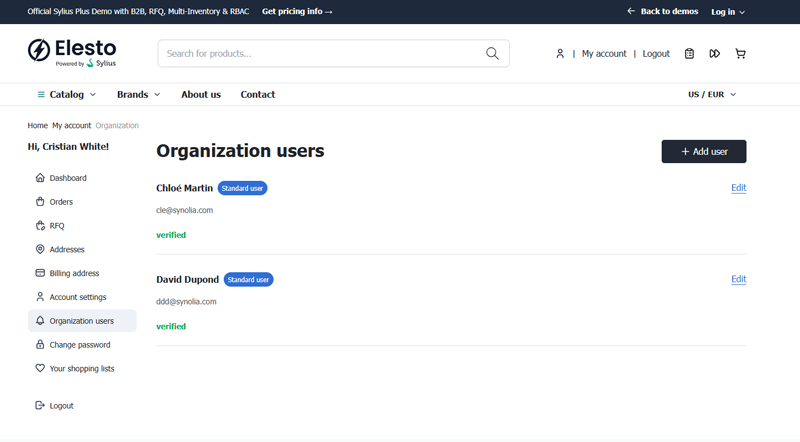The height and width of the screenshot is (442, 800).
Task: Focus the Search for products field
Action: point(320,54)
